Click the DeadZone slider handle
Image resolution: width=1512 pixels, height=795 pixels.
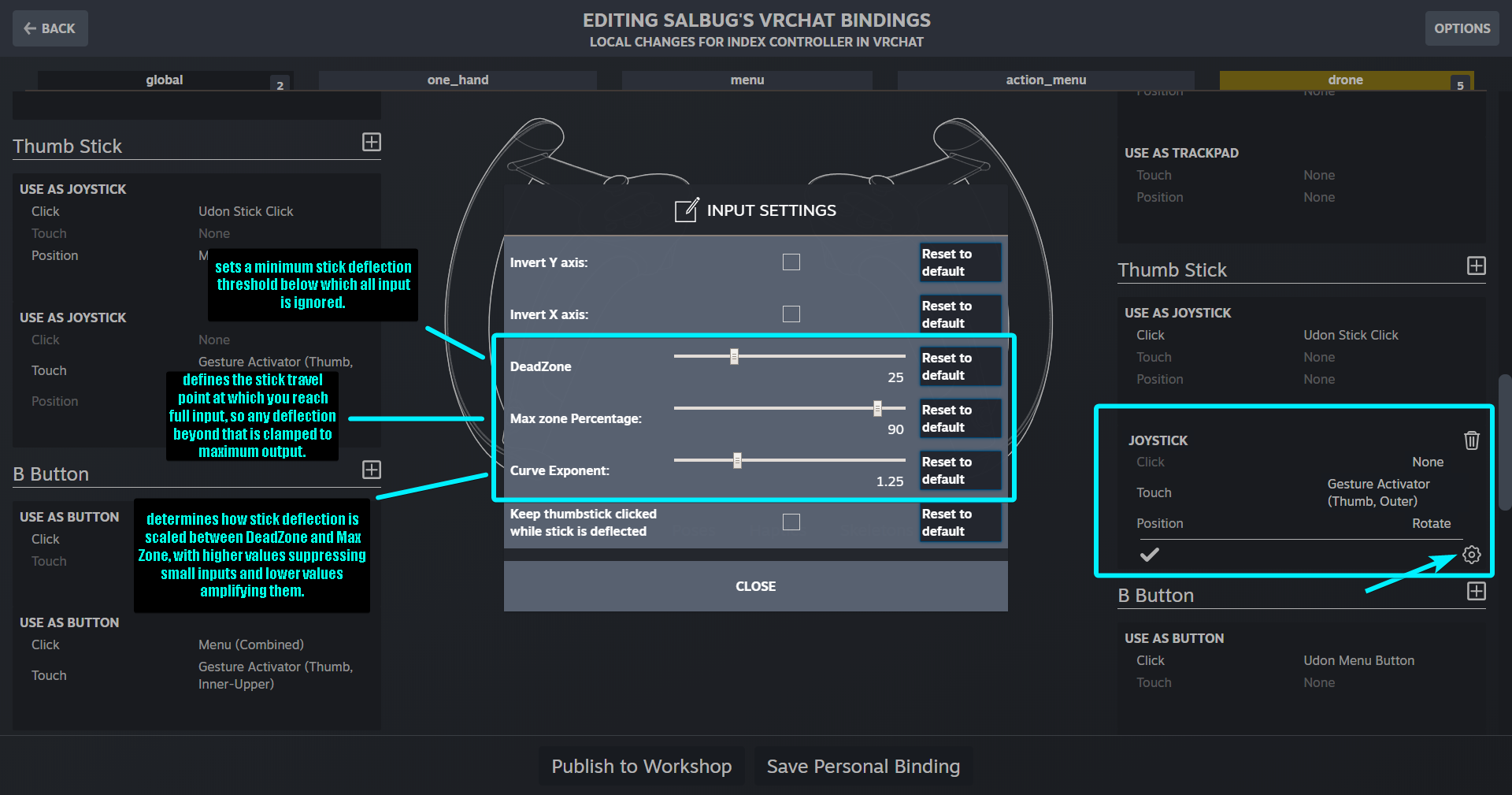pyautogui.click(x=734, y=356)
